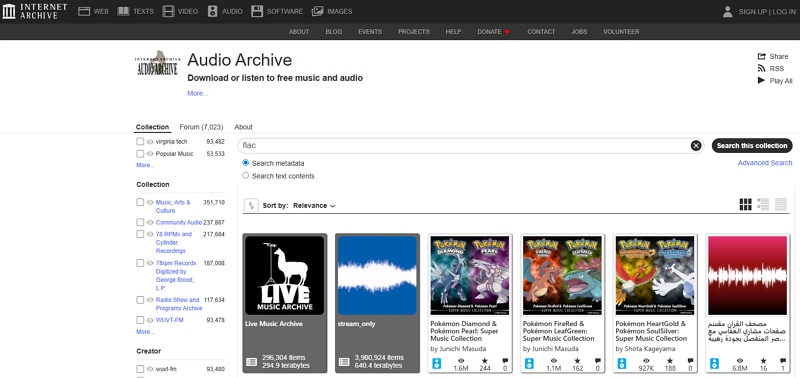800x378 pixels.
Task: Check the virginia tech filter box
Action: coord(140,142)
